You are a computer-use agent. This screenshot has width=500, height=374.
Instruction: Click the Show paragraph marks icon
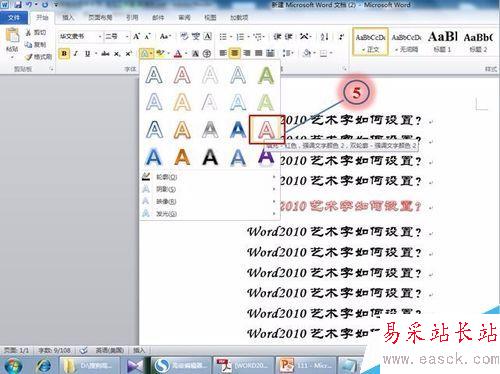pos(341,36)
